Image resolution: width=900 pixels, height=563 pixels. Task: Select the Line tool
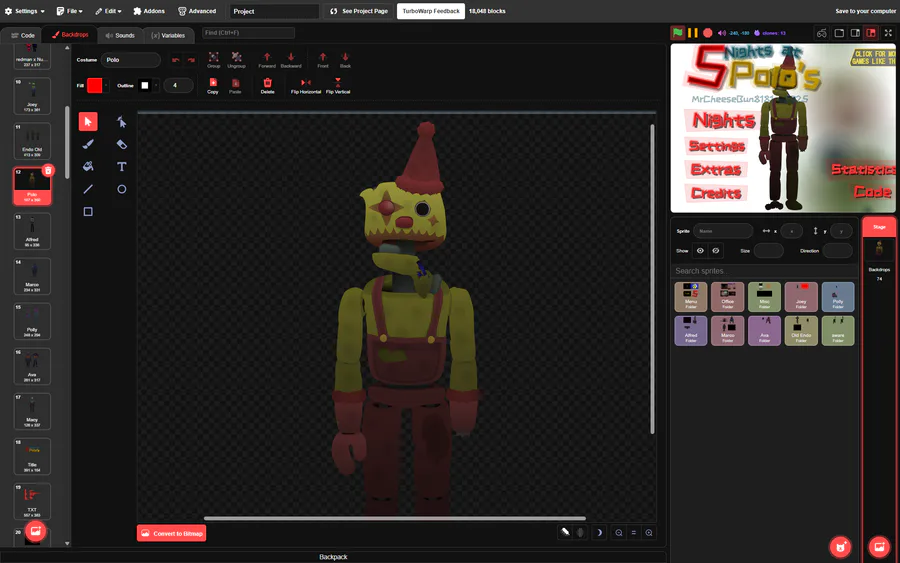[x=88, y=189]
